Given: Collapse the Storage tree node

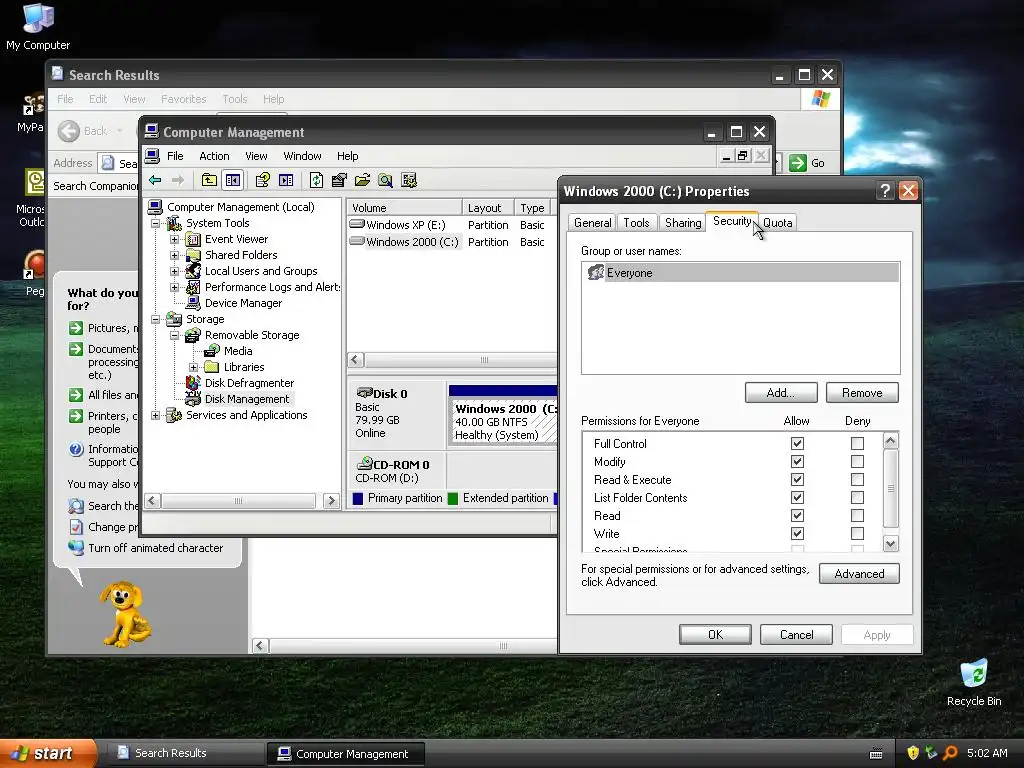Looking at the screenshot, I should click(x=155, y=319).
